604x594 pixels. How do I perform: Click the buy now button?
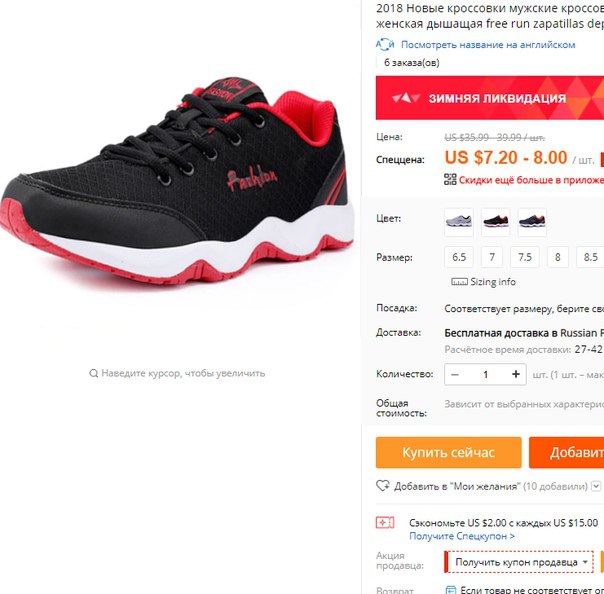coord(448,452)
